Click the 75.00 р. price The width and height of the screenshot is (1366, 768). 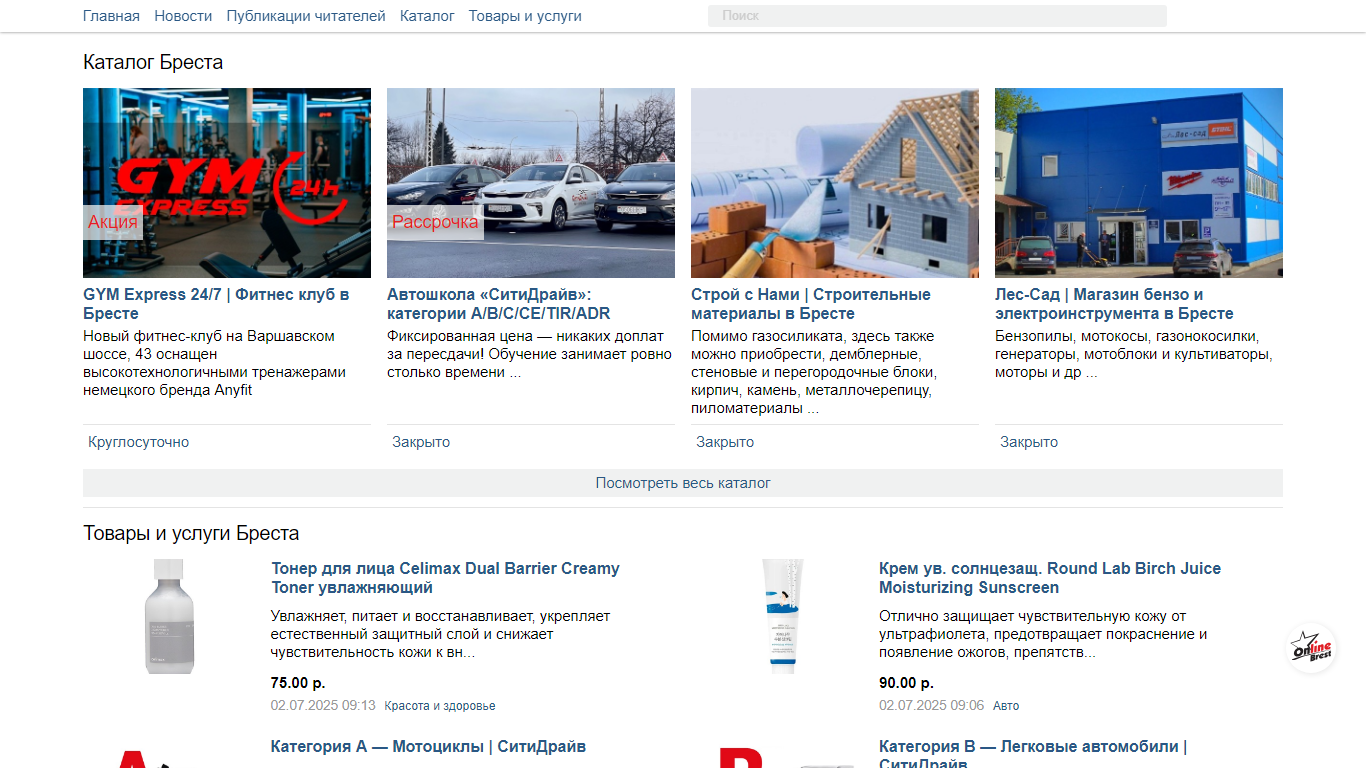[298, 683]
